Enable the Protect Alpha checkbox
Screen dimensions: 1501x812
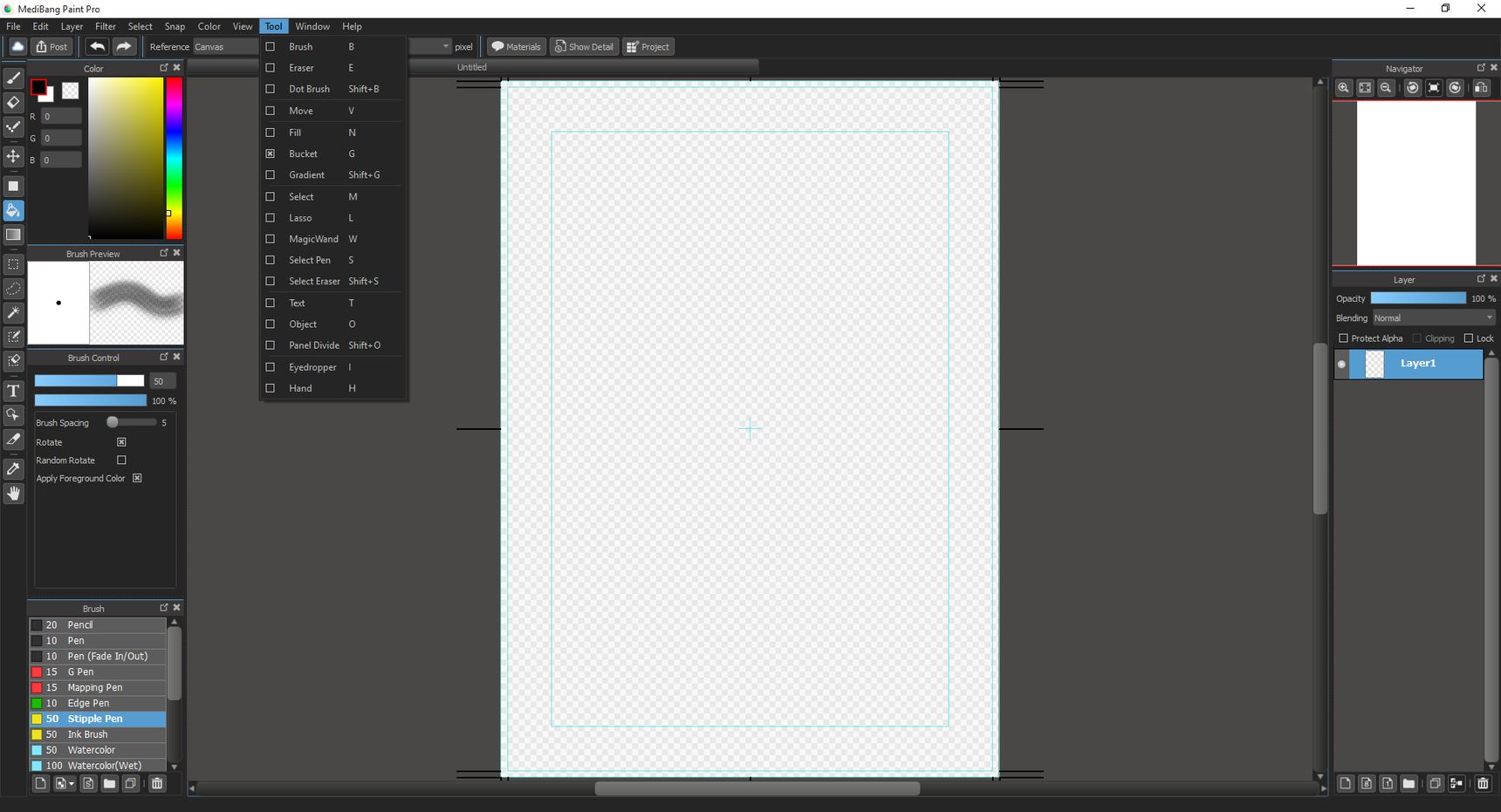tap(1343, 338)
